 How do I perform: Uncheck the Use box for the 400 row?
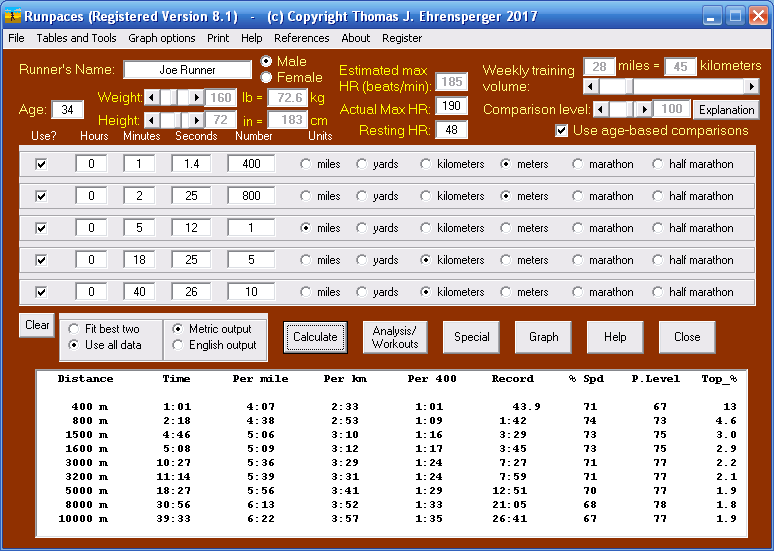(x=41, y=164)
